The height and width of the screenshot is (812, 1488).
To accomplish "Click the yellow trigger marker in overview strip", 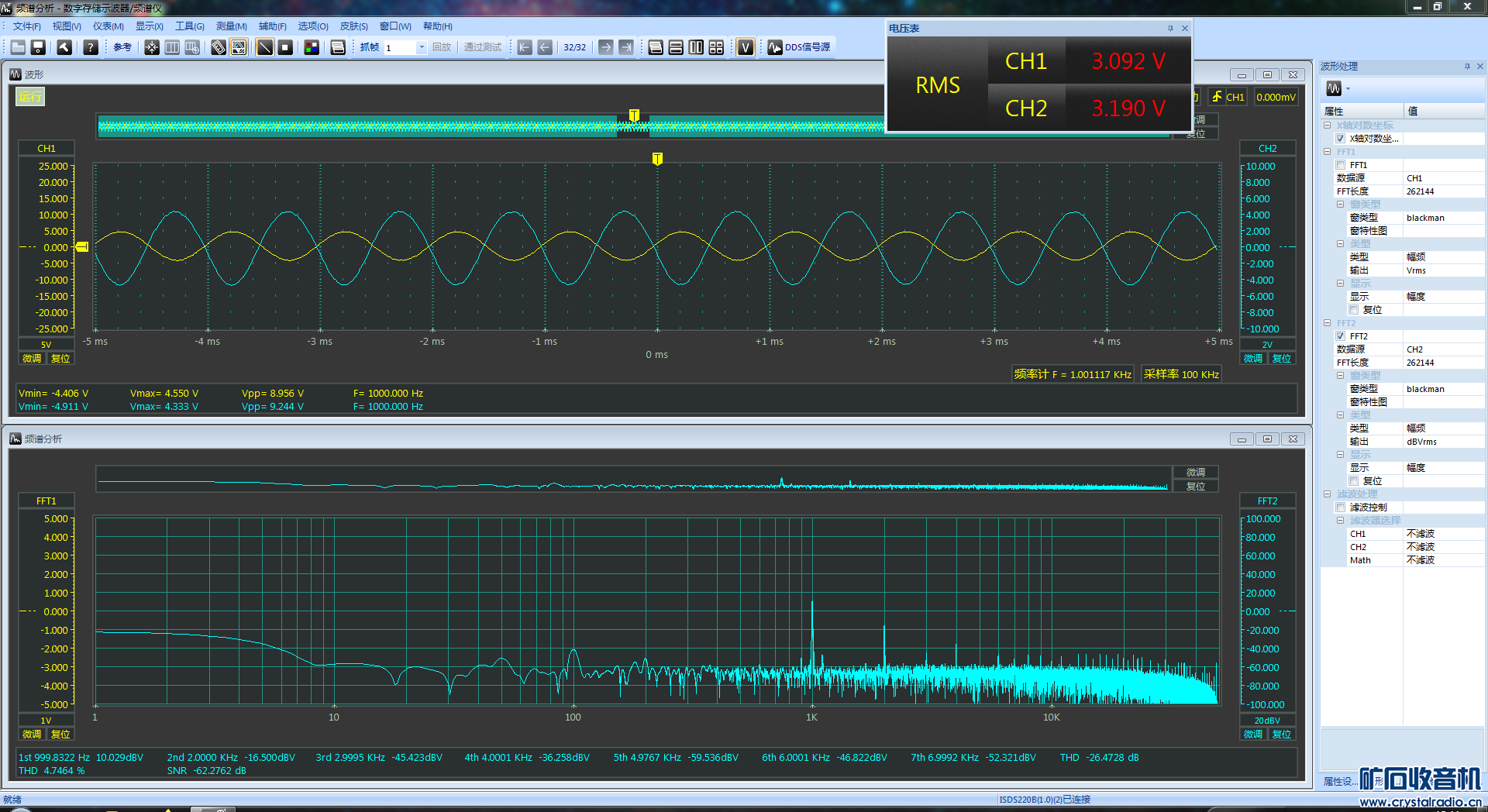I will 634,115.
